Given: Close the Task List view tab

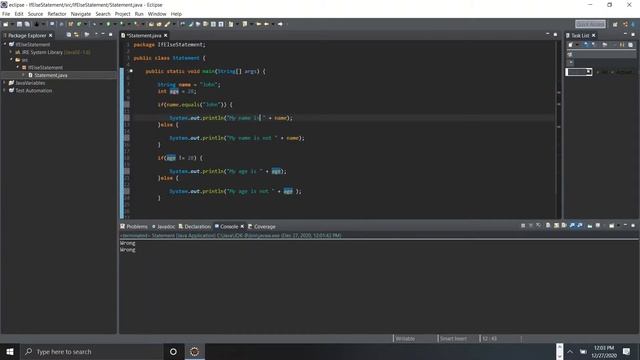Looking at the screenshot, I should tap(593, 36).
